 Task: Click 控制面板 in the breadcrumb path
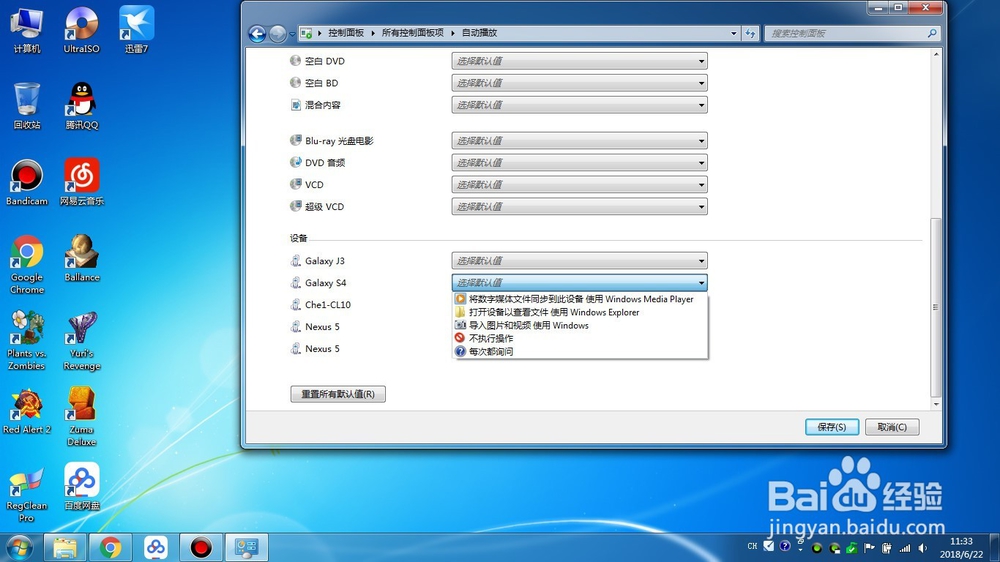pyautogui.click(x=346, y=33)
